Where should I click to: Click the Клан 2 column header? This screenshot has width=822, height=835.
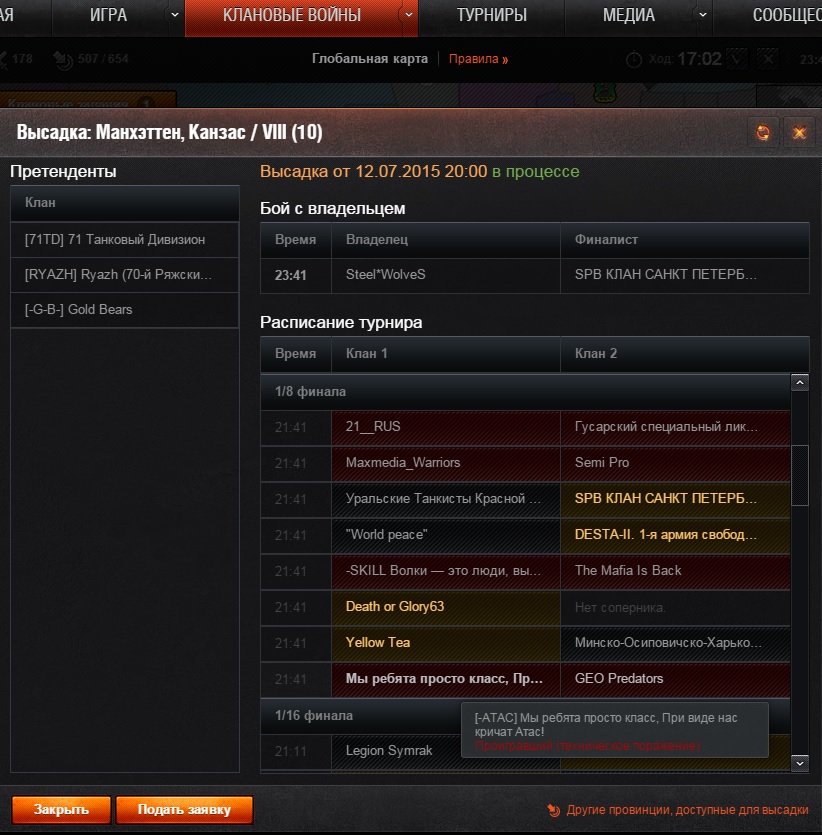click(685, 354)
